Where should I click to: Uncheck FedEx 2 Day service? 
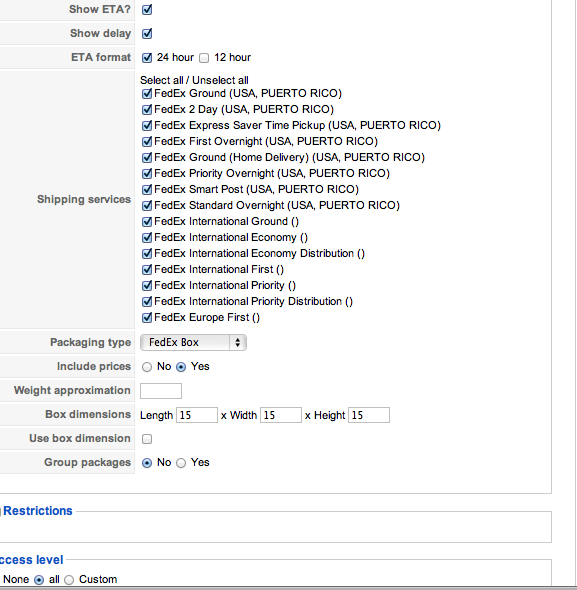point(147,109)
